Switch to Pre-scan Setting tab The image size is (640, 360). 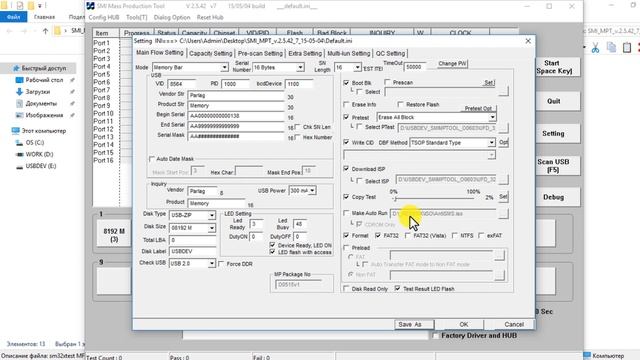pos(260,53)
